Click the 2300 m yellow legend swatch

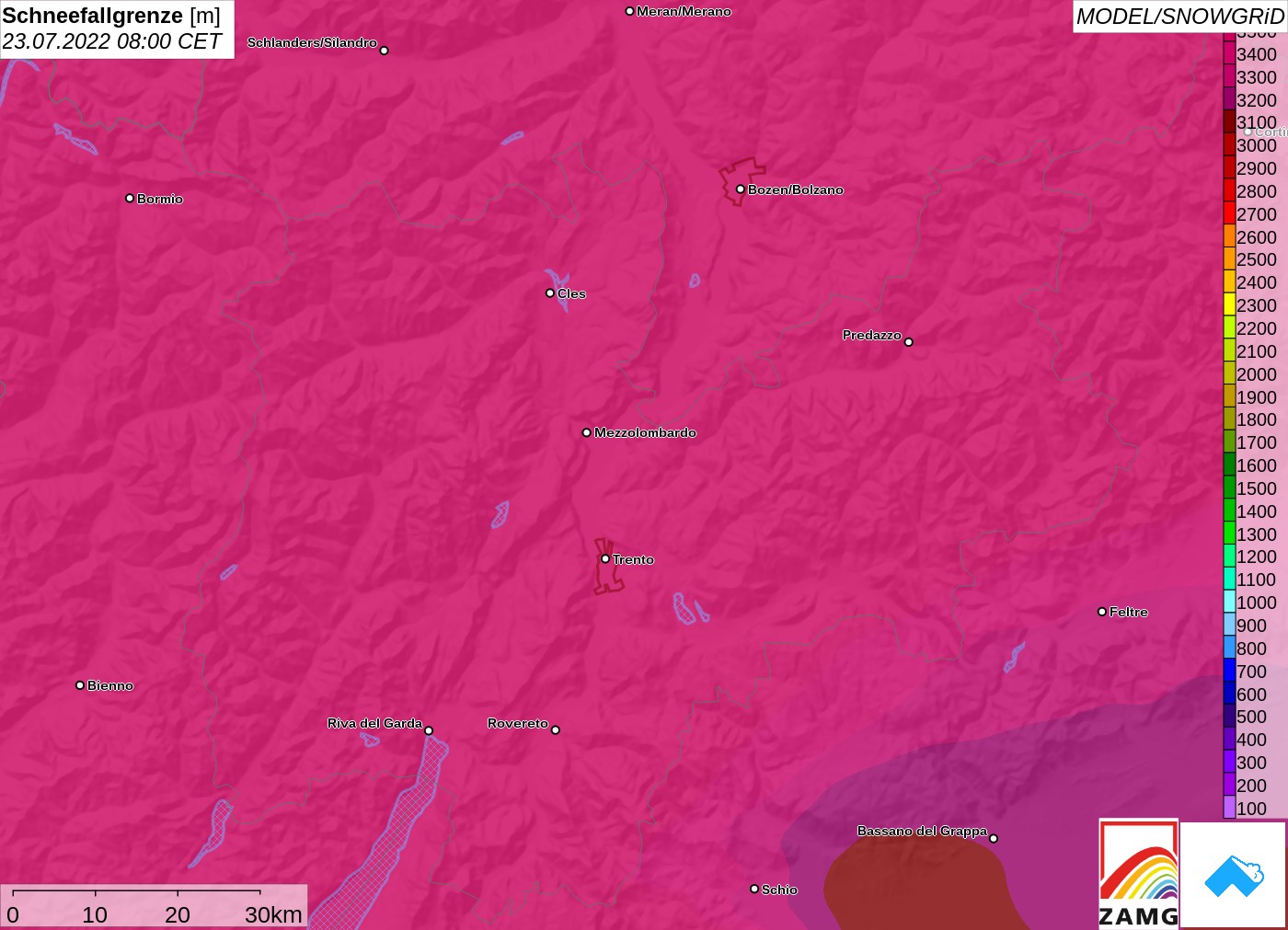(x=1229, y=305)
